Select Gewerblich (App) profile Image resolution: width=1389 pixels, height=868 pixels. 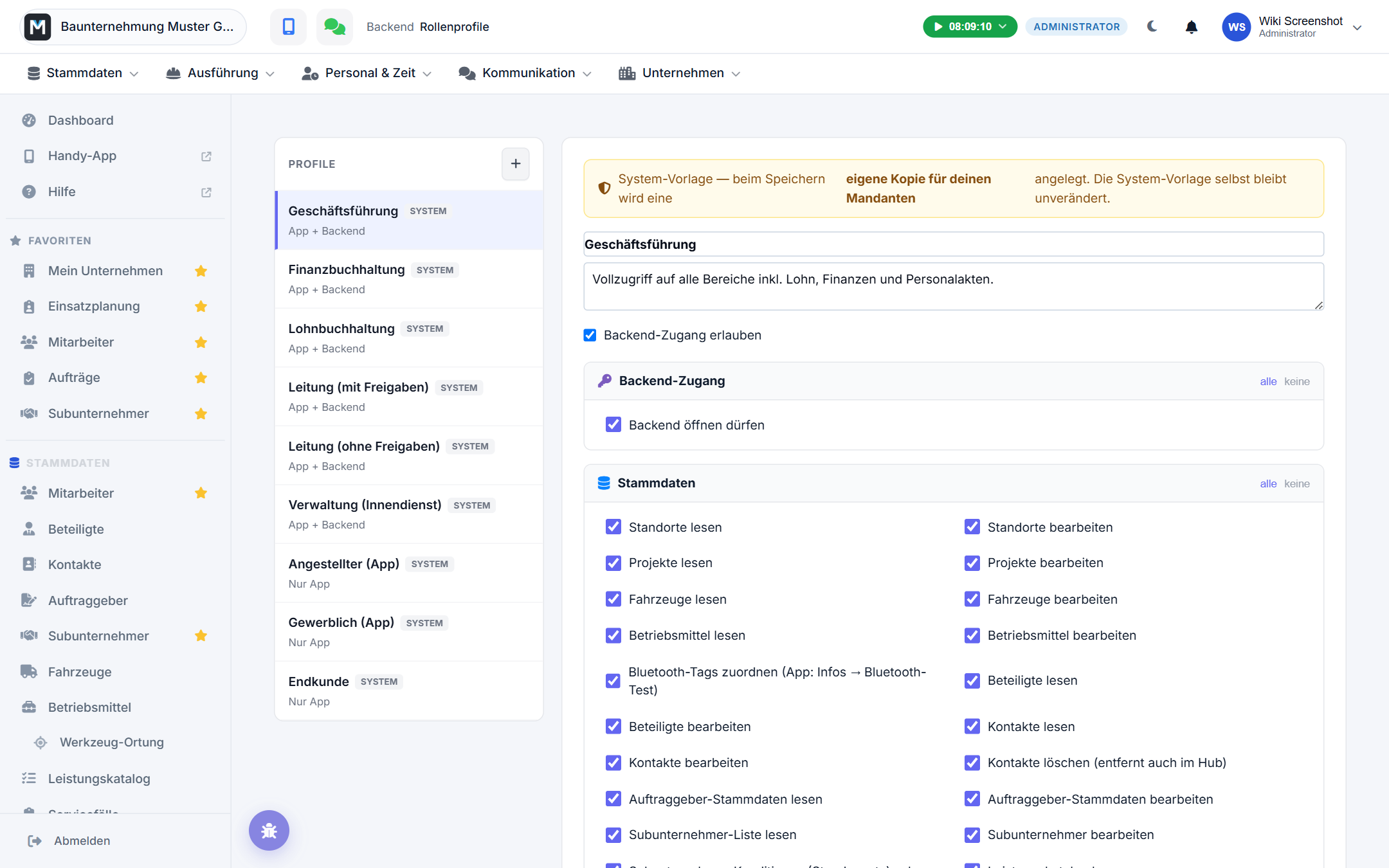(409, 632)
